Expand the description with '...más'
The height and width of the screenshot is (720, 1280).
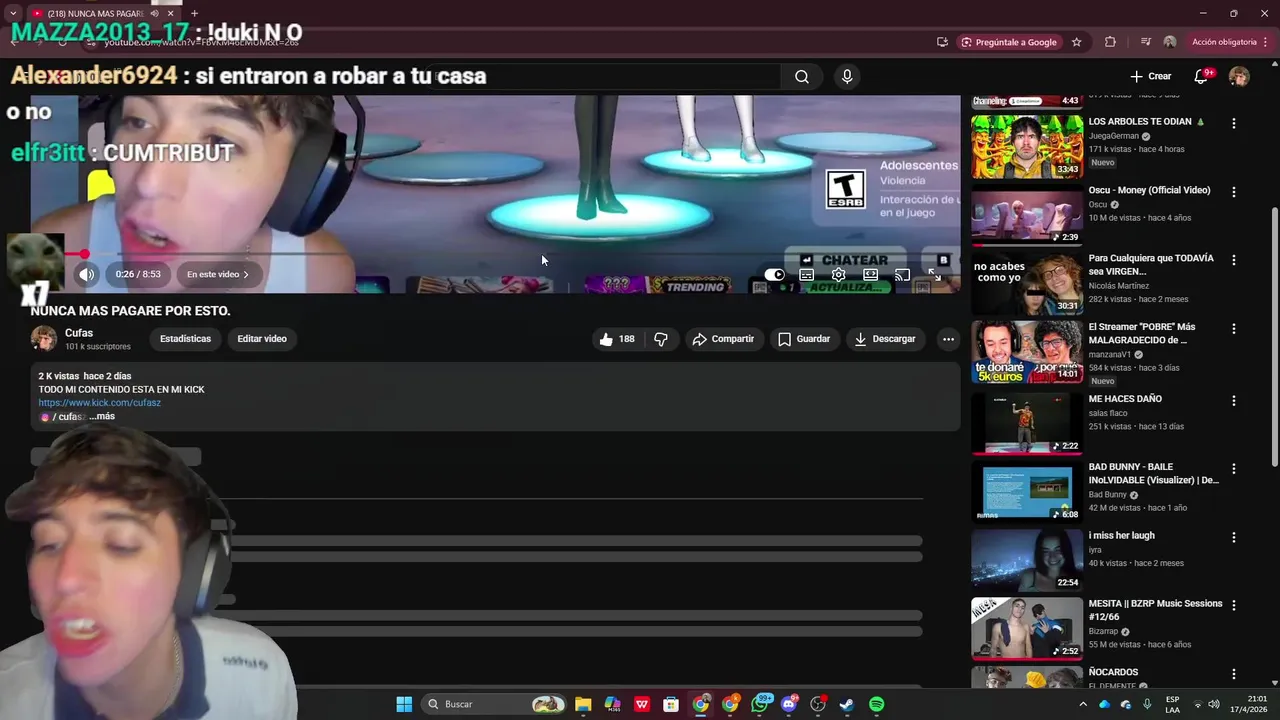[102, 416]
